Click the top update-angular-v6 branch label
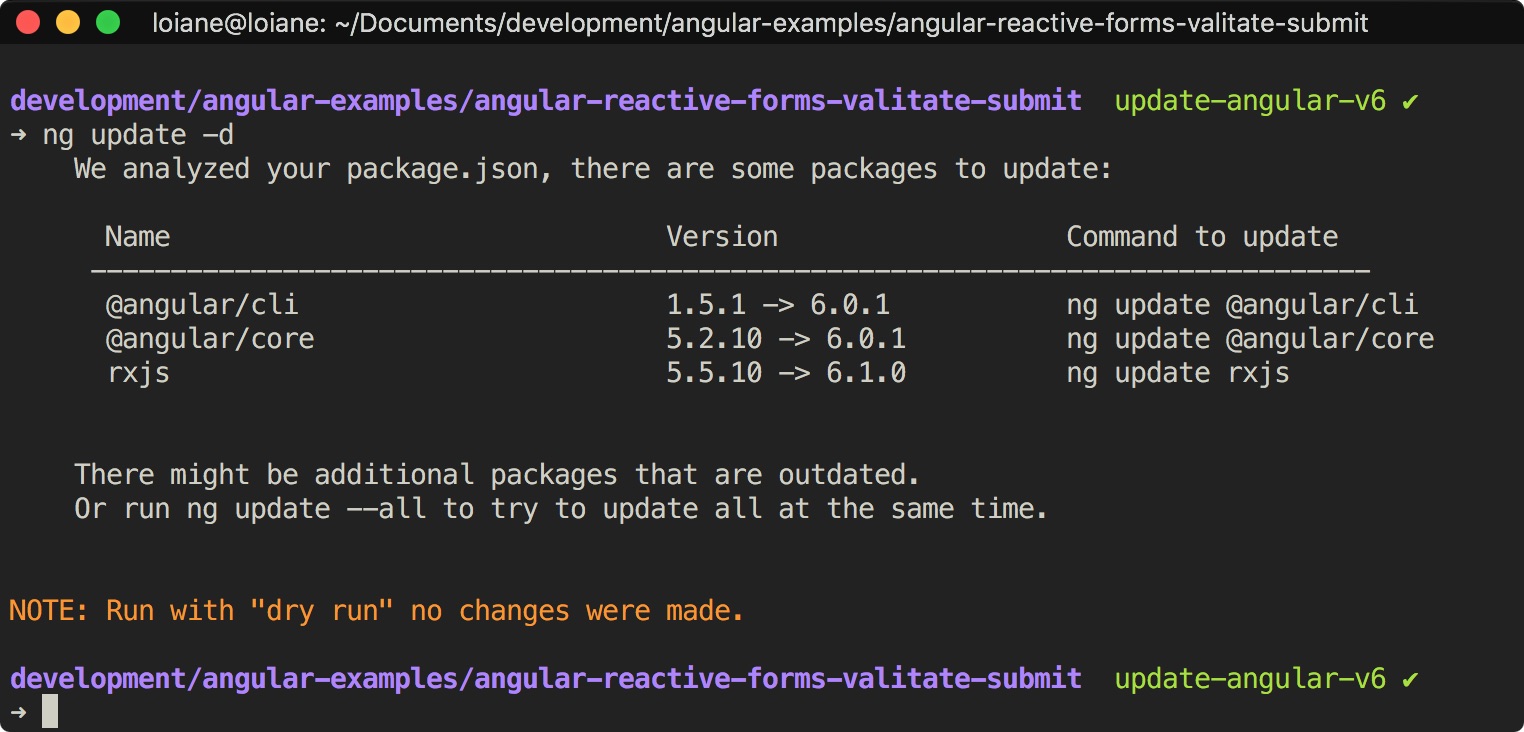This screenshot has height=732, width=1524. (1250, 101)
